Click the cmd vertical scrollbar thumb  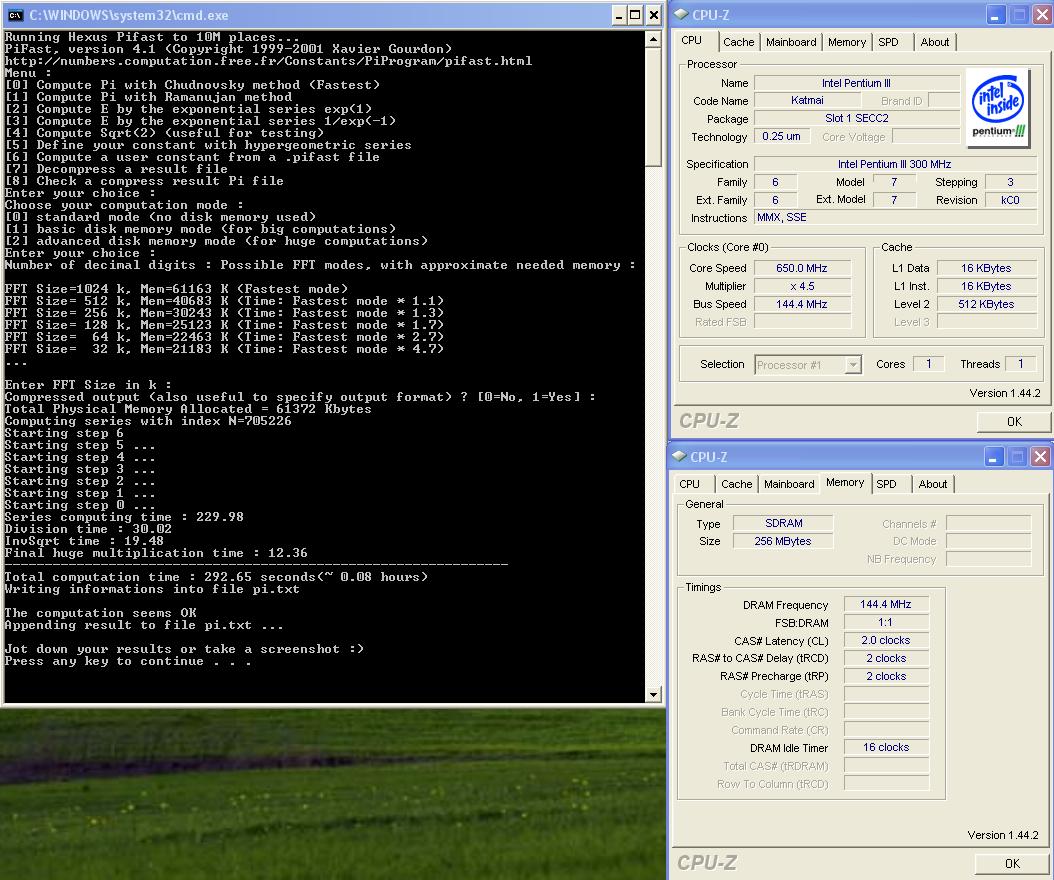click(x=653, y=106)
